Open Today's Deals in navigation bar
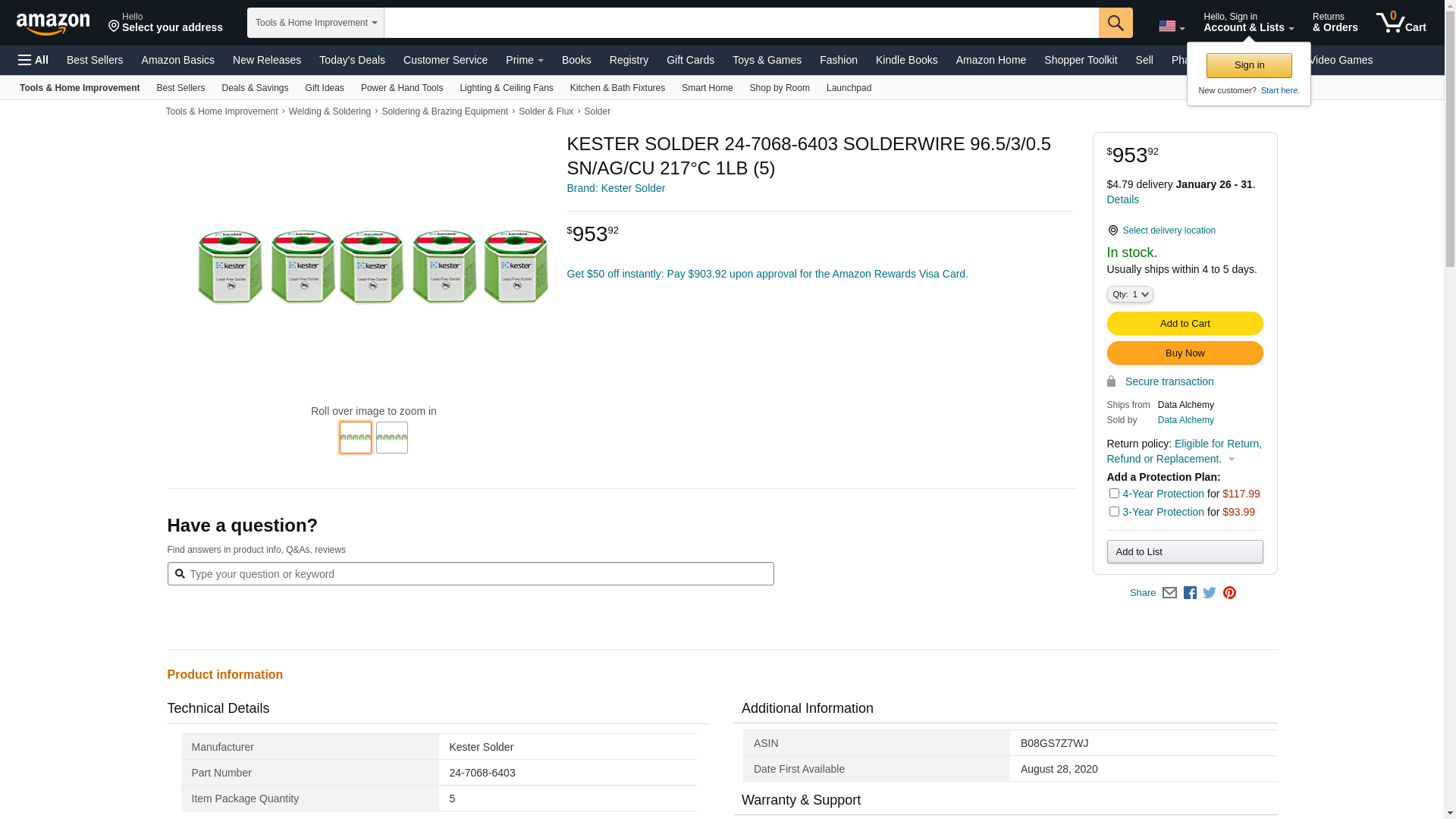The height and width of the screenshot is (819, 1456). 352,60
